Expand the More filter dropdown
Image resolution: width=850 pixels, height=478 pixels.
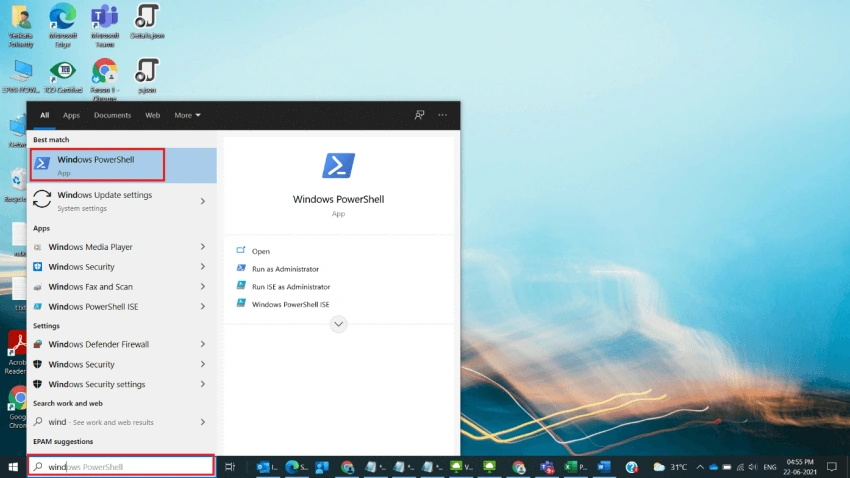point(187,115)
